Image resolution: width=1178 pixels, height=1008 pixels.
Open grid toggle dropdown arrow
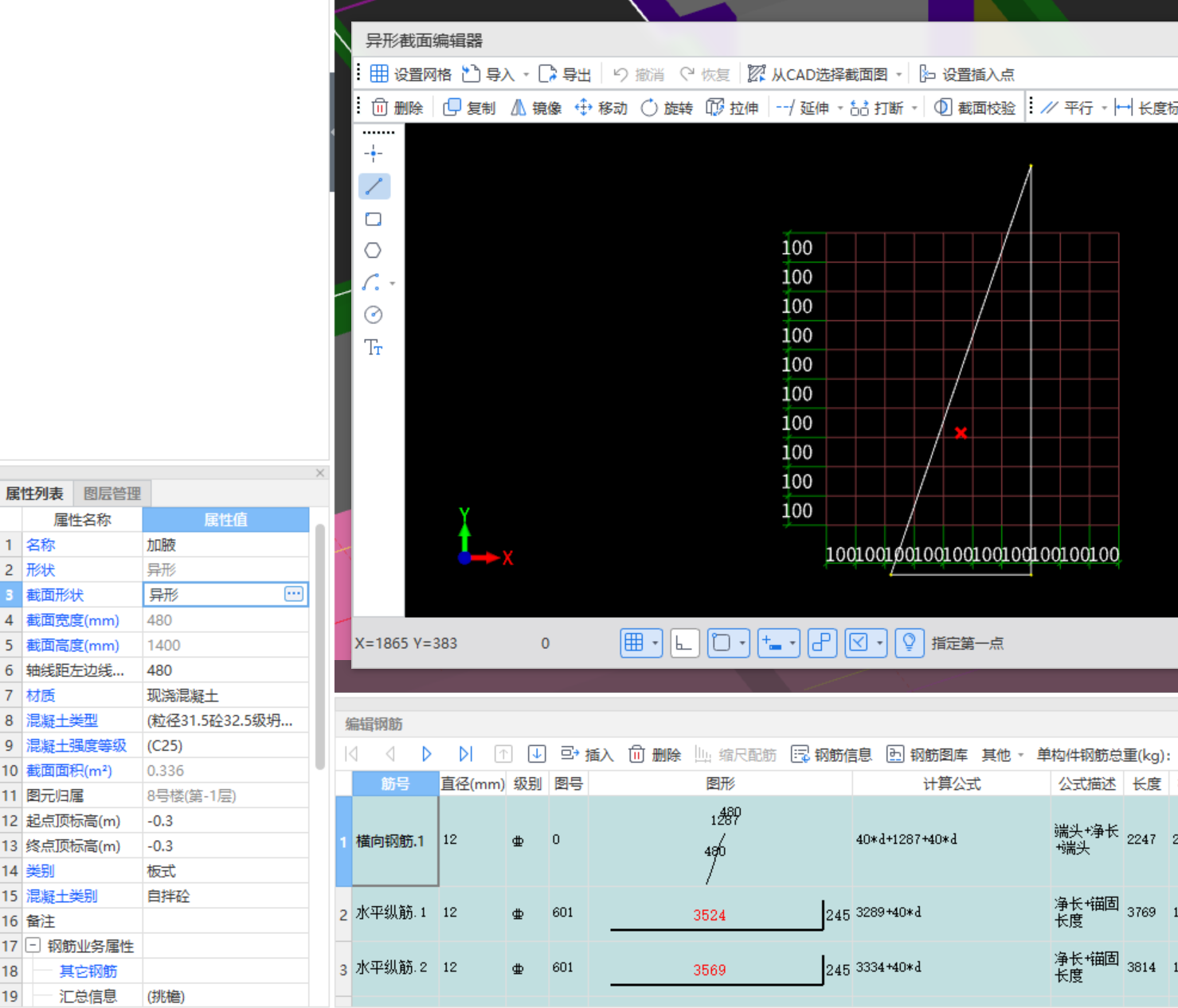(x=656, y=643)
